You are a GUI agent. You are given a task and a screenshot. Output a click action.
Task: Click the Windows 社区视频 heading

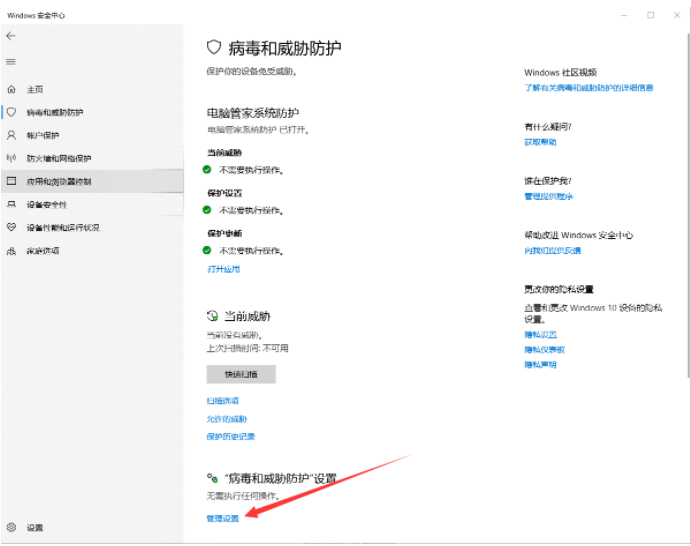(x=561, y=72)
